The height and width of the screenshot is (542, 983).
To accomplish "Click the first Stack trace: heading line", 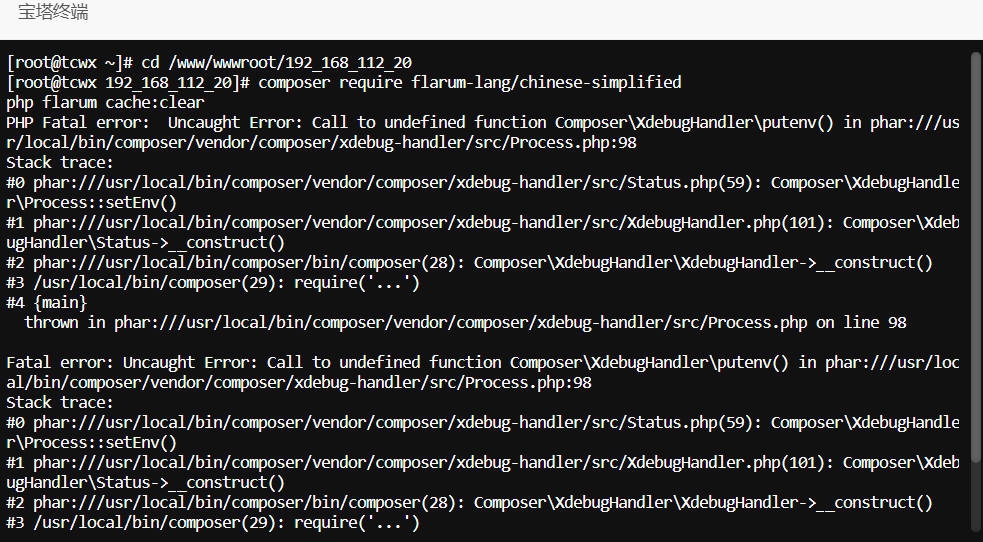I will [60, 163].
